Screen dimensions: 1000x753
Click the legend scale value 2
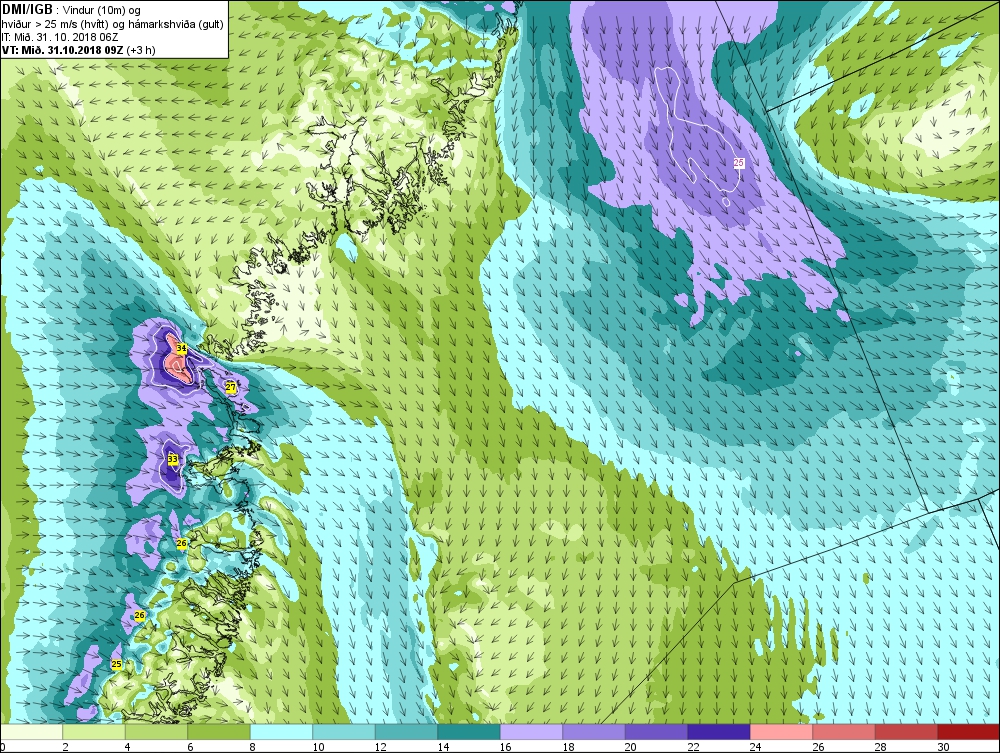click(65, 747)
